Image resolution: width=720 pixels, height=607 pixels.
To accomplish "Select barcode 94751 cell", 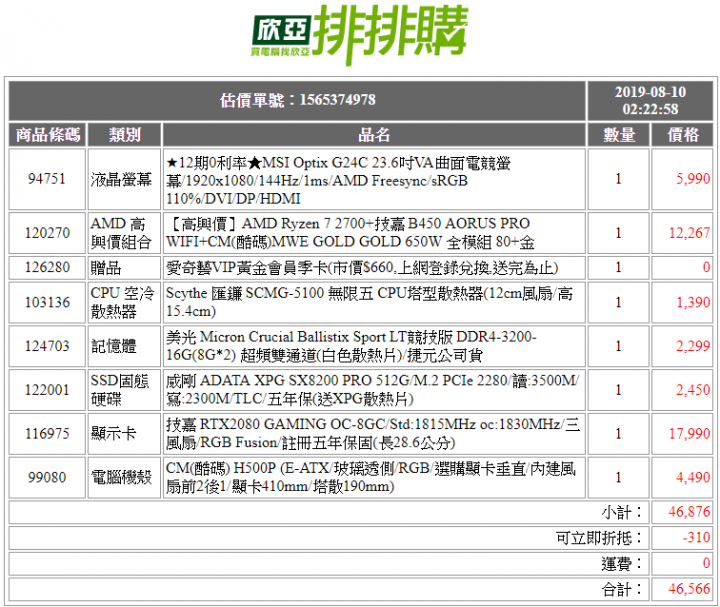I will [x=47, y=179].
